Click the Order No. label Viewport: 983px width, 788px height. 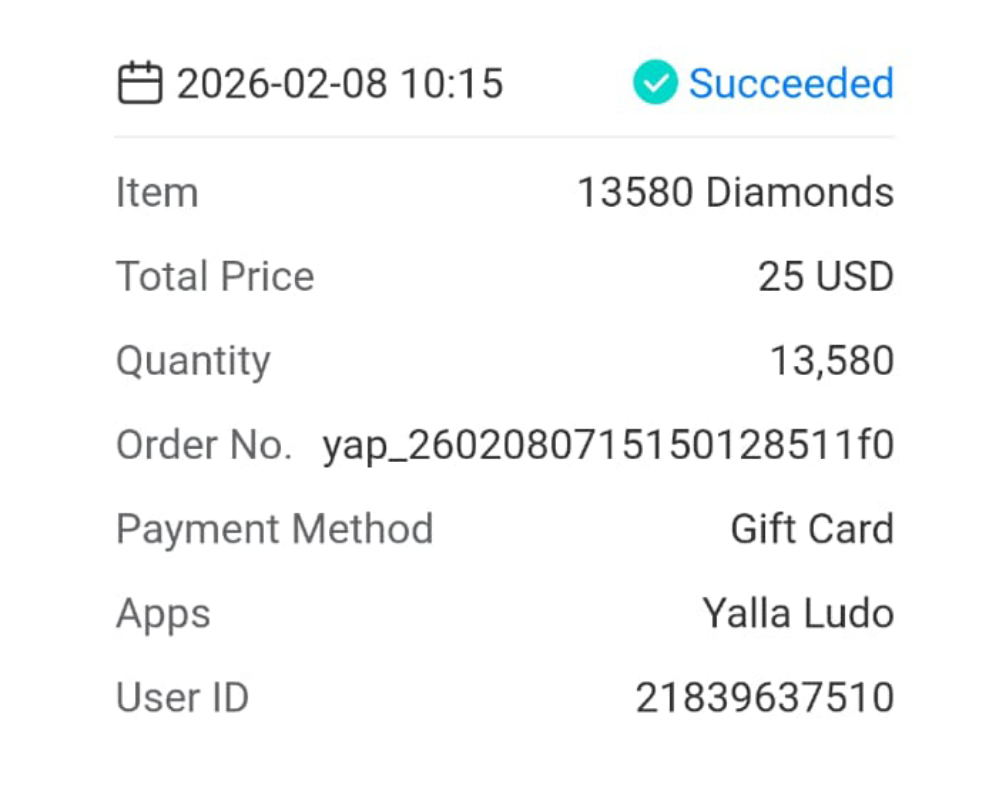pyautogui.click(x=204, y=445)
